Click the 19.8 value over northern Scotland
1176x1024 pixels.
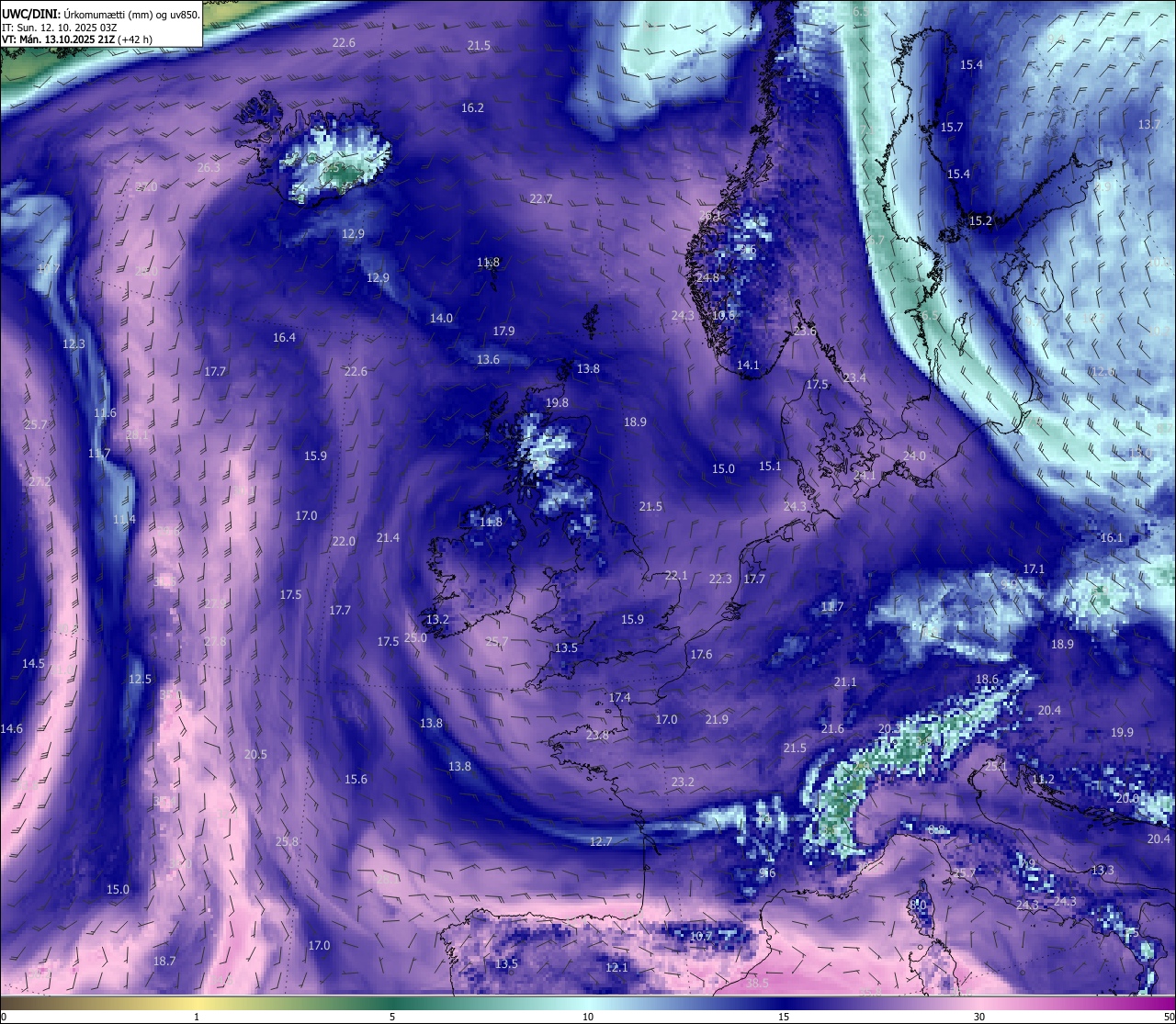(x=557, y=402)
